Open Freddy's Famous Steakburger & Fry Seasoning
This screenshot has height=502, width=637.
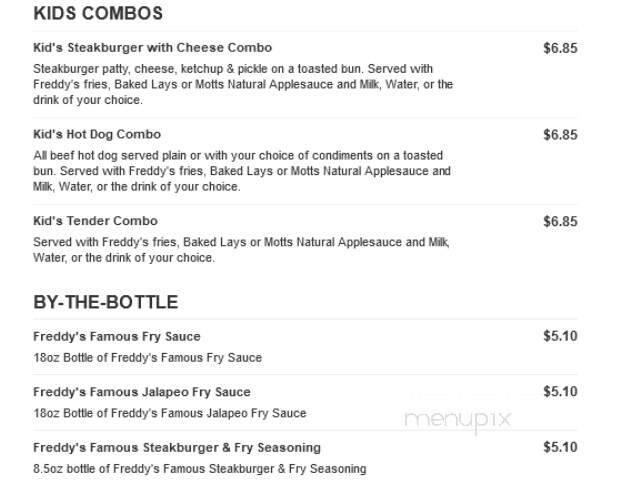tap(177, 448)
